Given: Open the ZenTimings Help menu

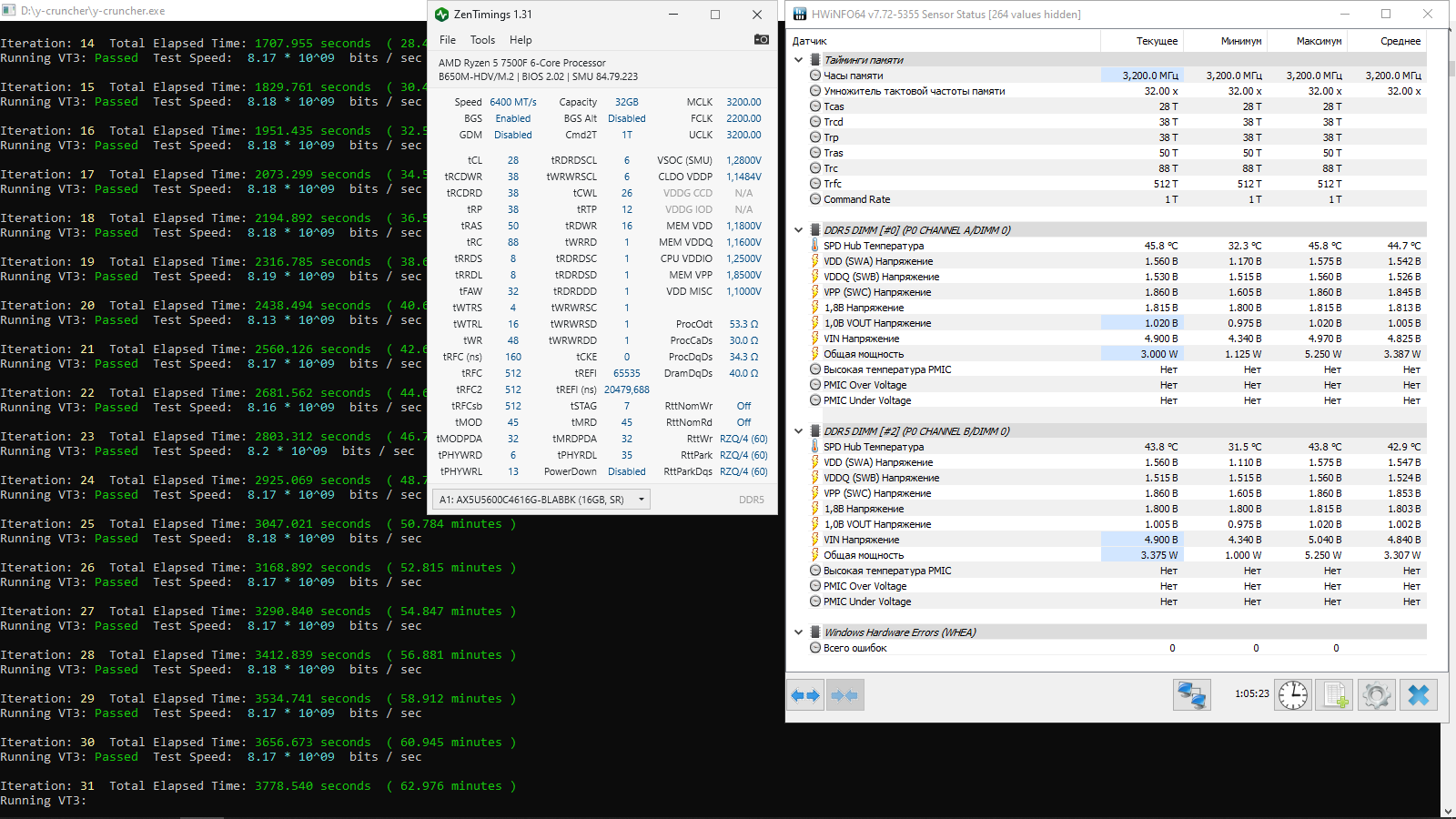Looking at the screenshot, I should (521, 40).
